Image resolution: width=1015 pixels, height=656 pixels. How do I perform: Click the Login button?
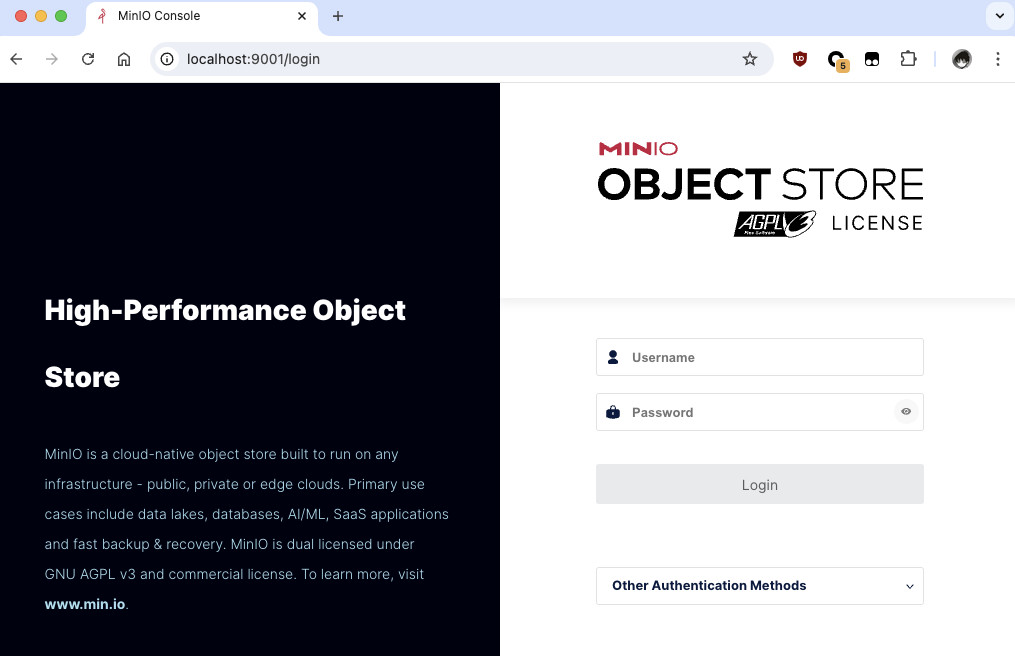pyautogui.click(x=759, y=484)
